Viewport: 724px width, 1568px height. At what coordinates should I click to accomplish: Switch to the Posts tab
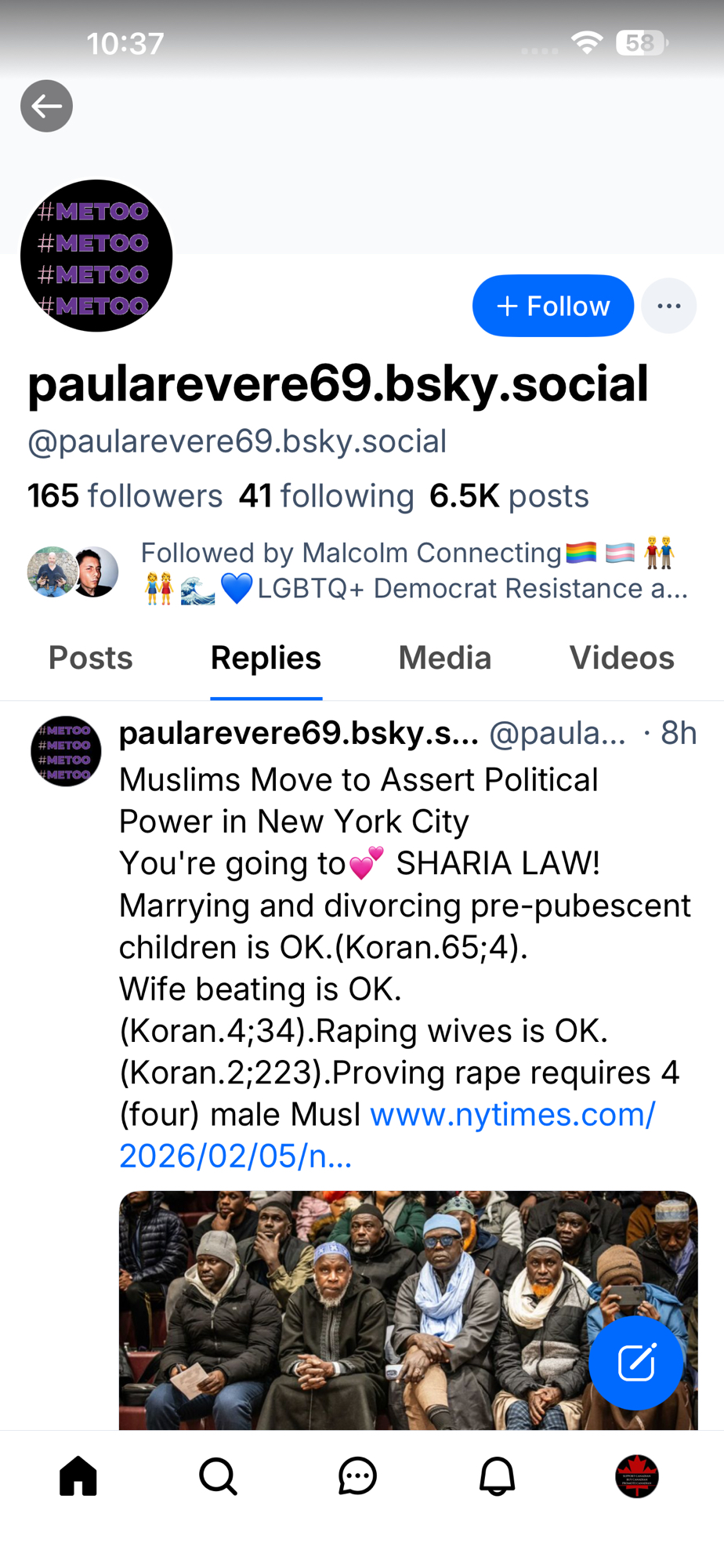point(91,658)
